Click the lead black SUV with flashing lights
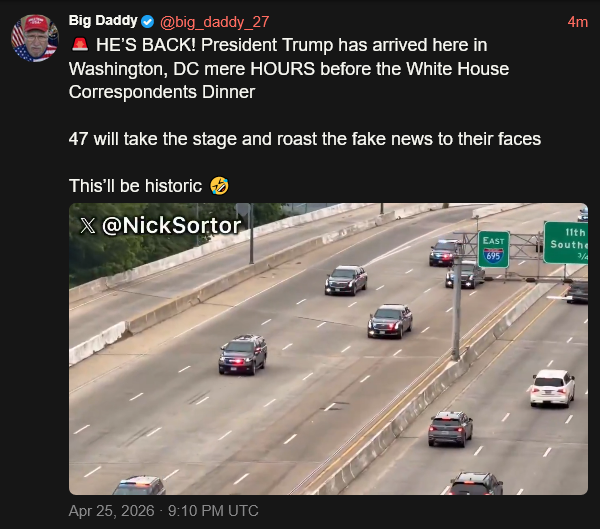Screen dimensions: 600x529 pyautogui.click(x=243, y=353)
